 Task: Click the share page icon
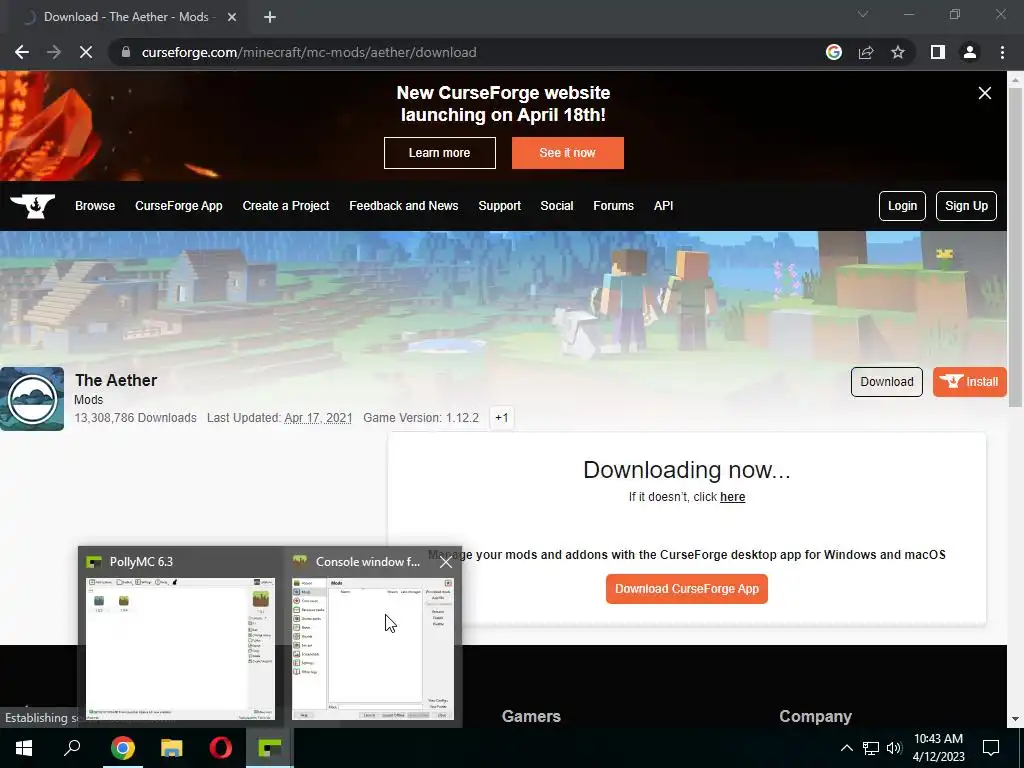(866, 52)
